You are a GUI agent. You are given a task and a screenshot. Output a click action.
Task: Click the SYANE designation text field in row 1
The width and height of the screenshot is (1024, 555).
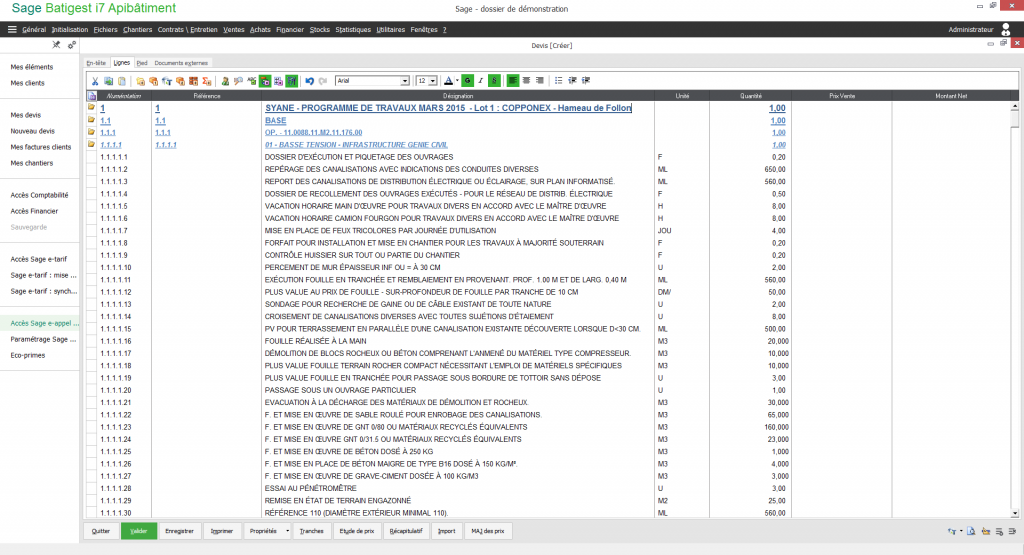point(457,108)
